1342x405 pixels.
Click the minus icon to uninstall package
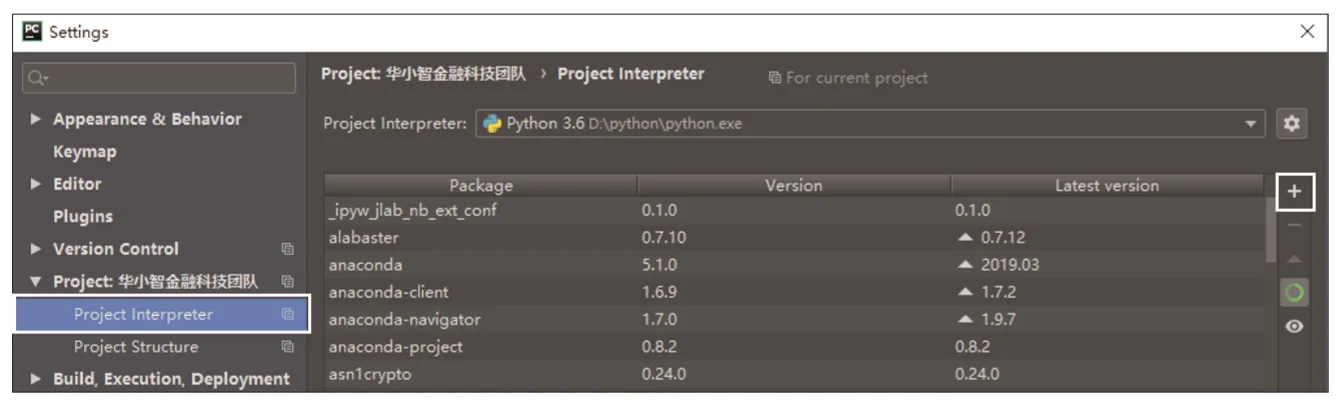click(x=1294, y=226)
